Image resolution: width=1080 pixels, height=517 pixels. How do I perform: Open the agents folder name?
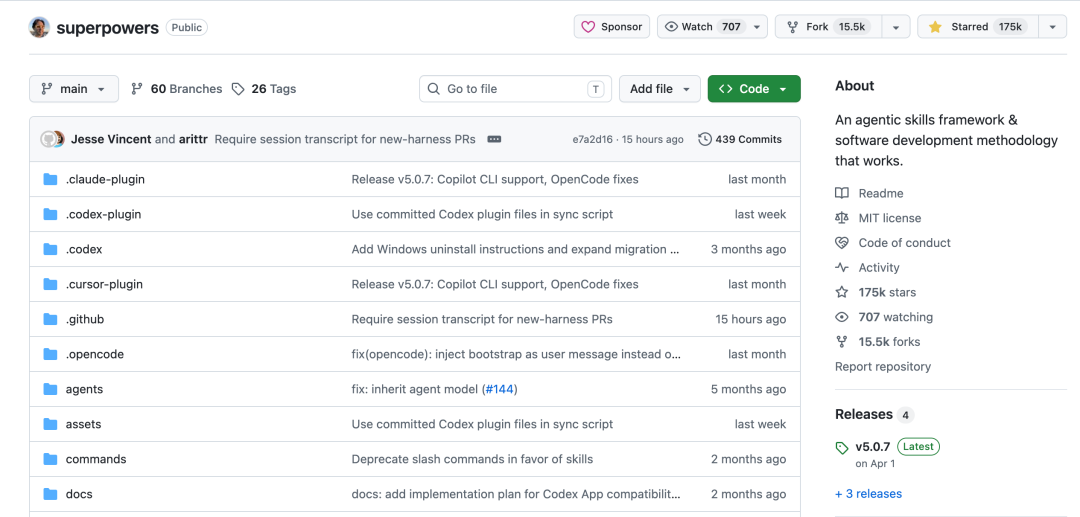pyautogui.click(x=84, y=389)
